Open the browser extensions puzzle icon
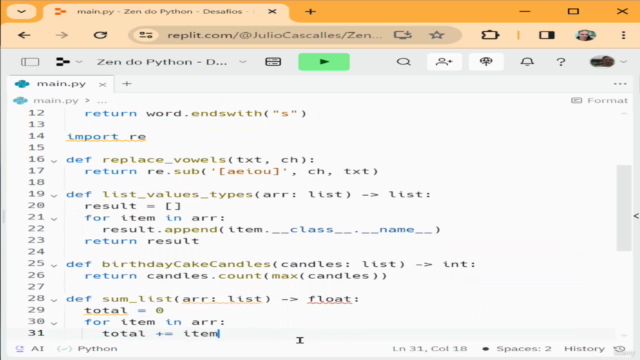The height and width of the screenshot is (360, 640). pos(490,35)
